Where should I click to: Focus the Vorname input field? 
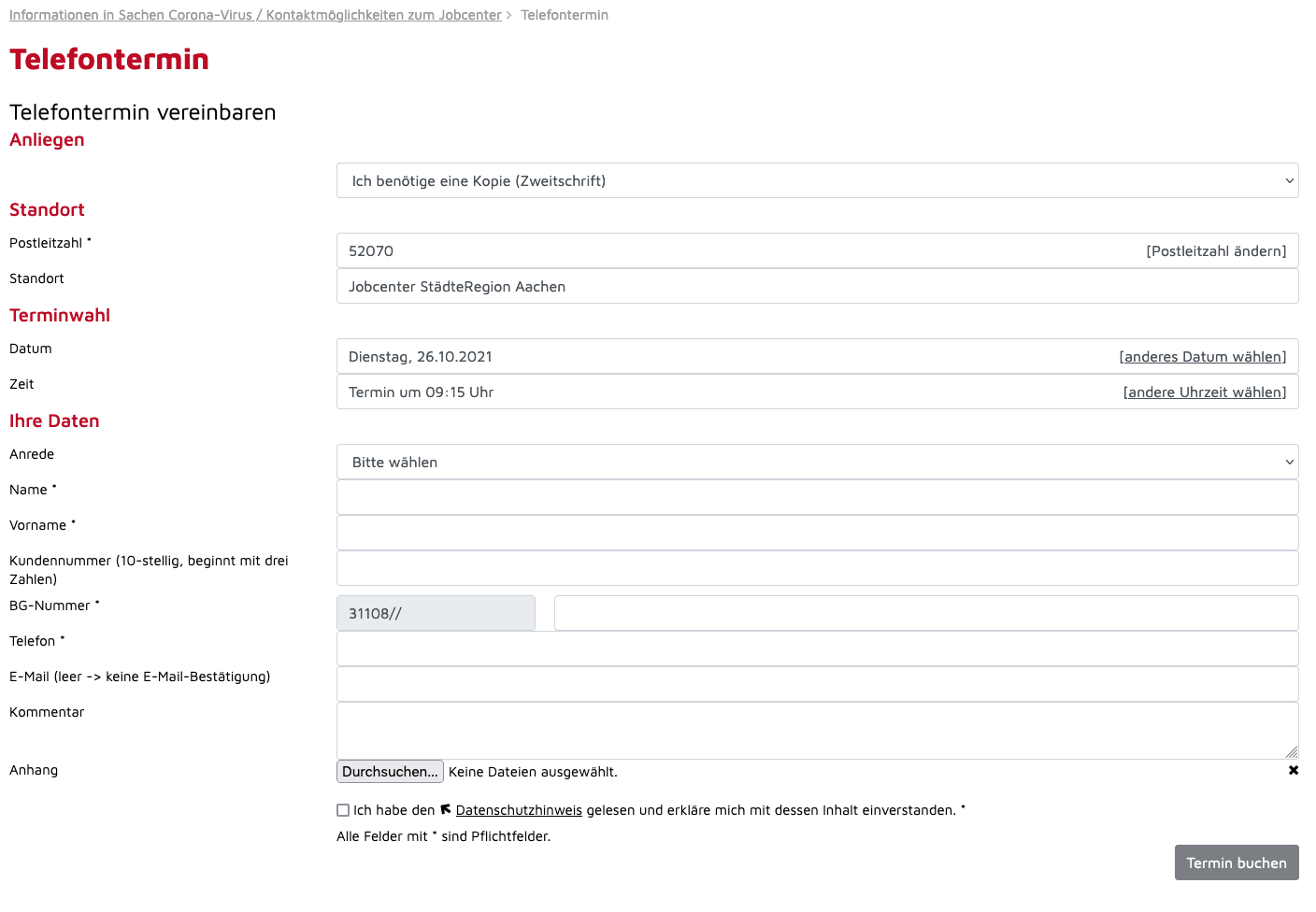pos(817,533)
